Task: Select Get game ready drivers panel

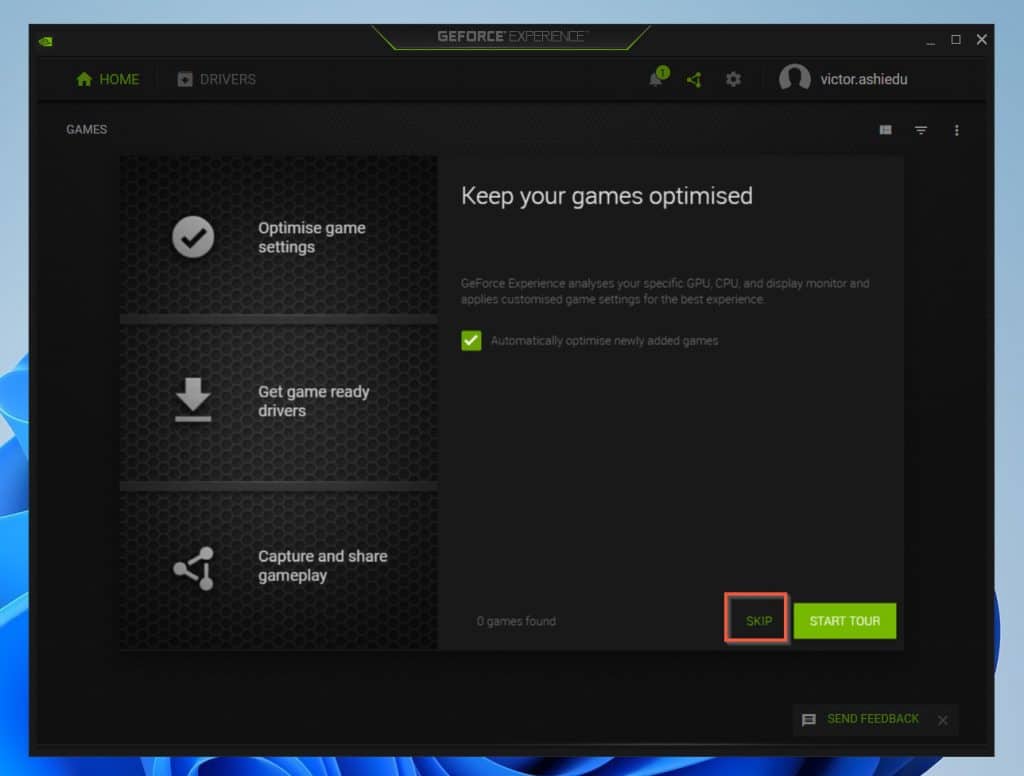Action: tap(279, 403)
